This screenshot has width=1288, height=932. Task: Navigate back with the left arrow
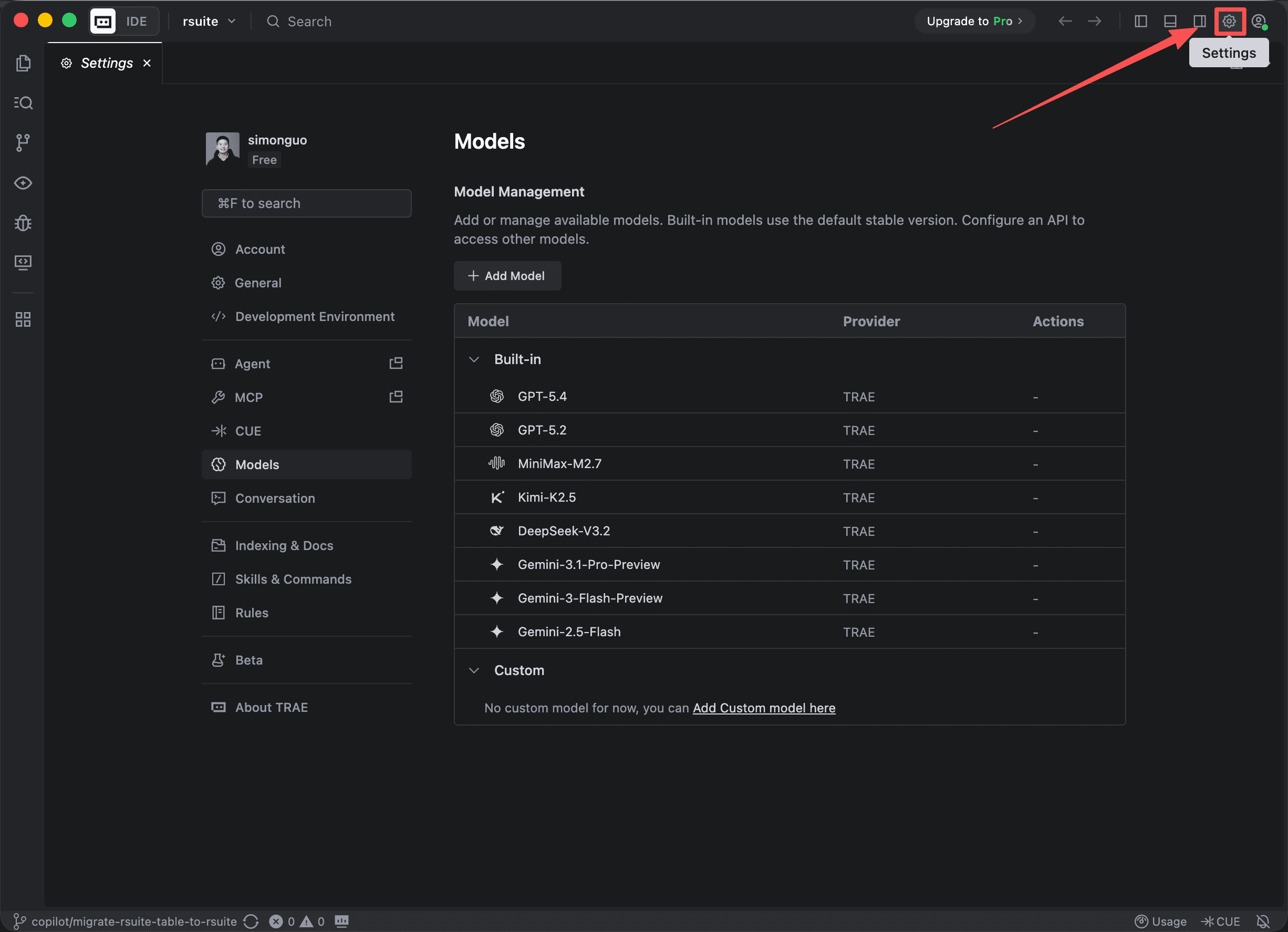point(1065,22)
